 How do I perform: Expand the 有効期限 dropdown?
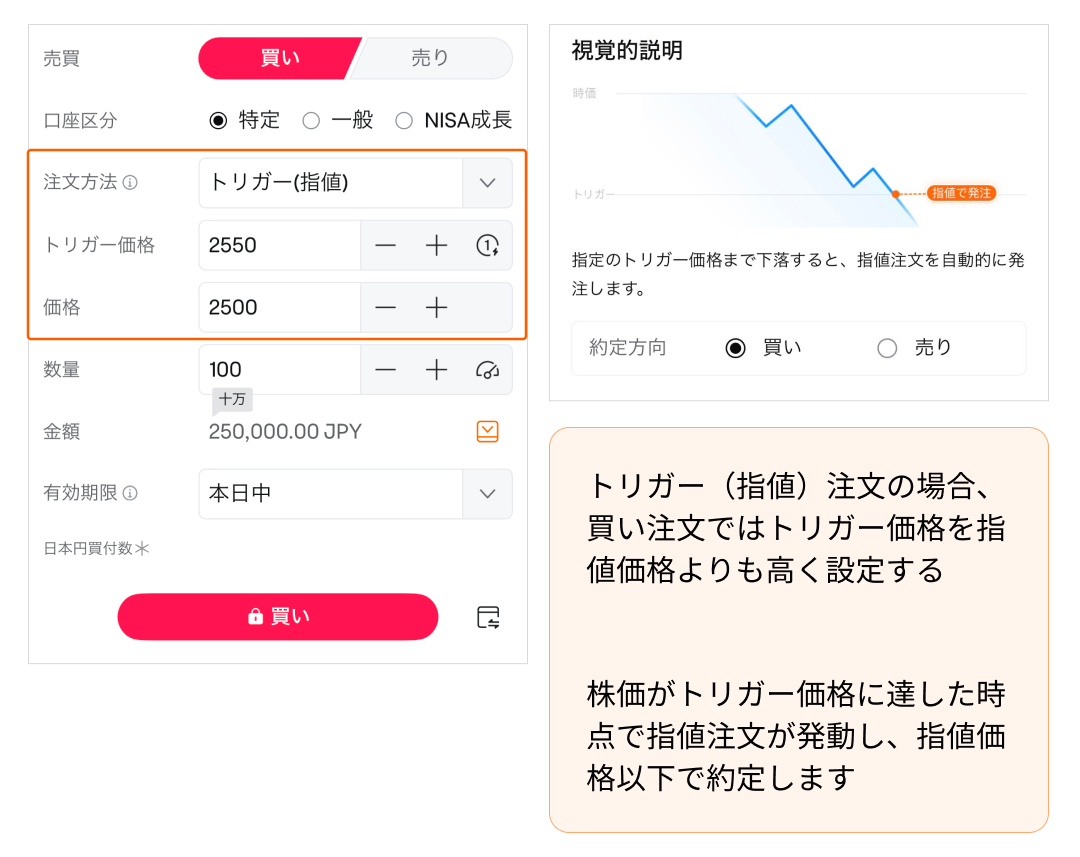click(x=487, y=494)
